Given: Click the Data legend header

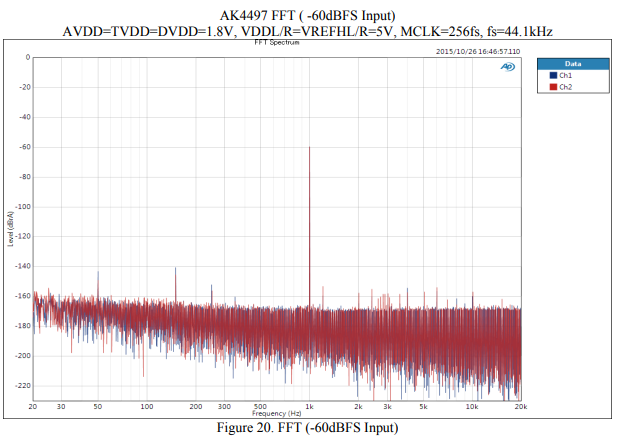Looking at the screenshot, I should [573, 64].
